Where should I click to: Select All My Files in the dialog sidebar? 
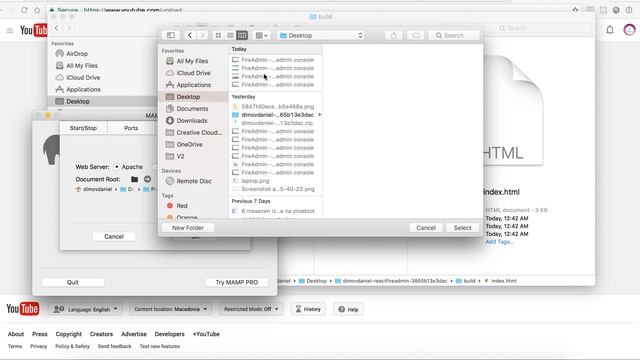point(192,61)
